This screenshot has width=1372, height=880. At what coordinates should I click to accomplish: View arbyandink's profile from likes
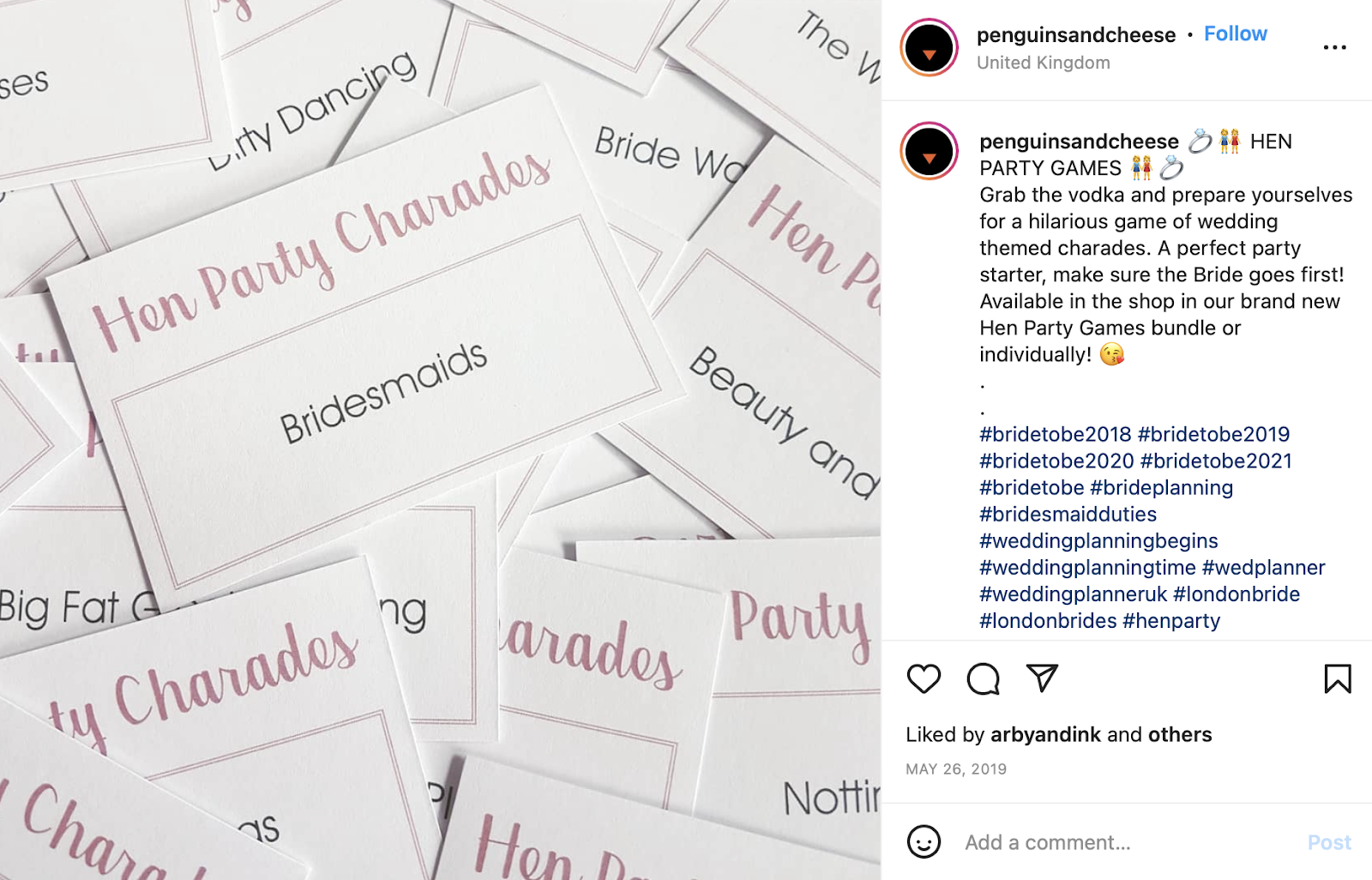1045,735
